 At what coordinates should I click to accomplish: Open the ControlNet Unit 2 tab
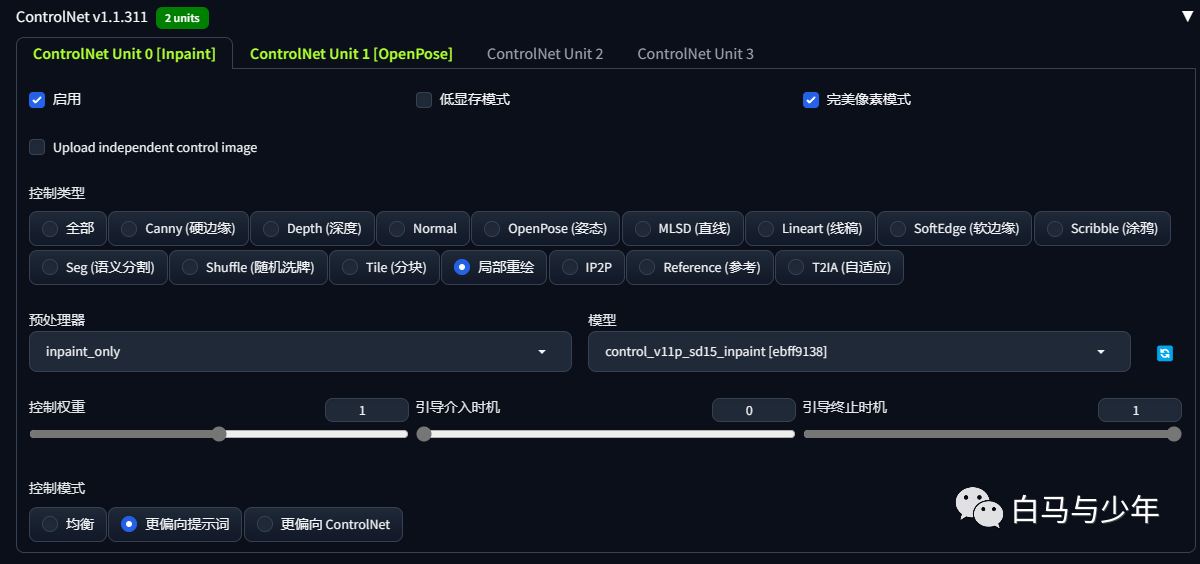point(545,54)
